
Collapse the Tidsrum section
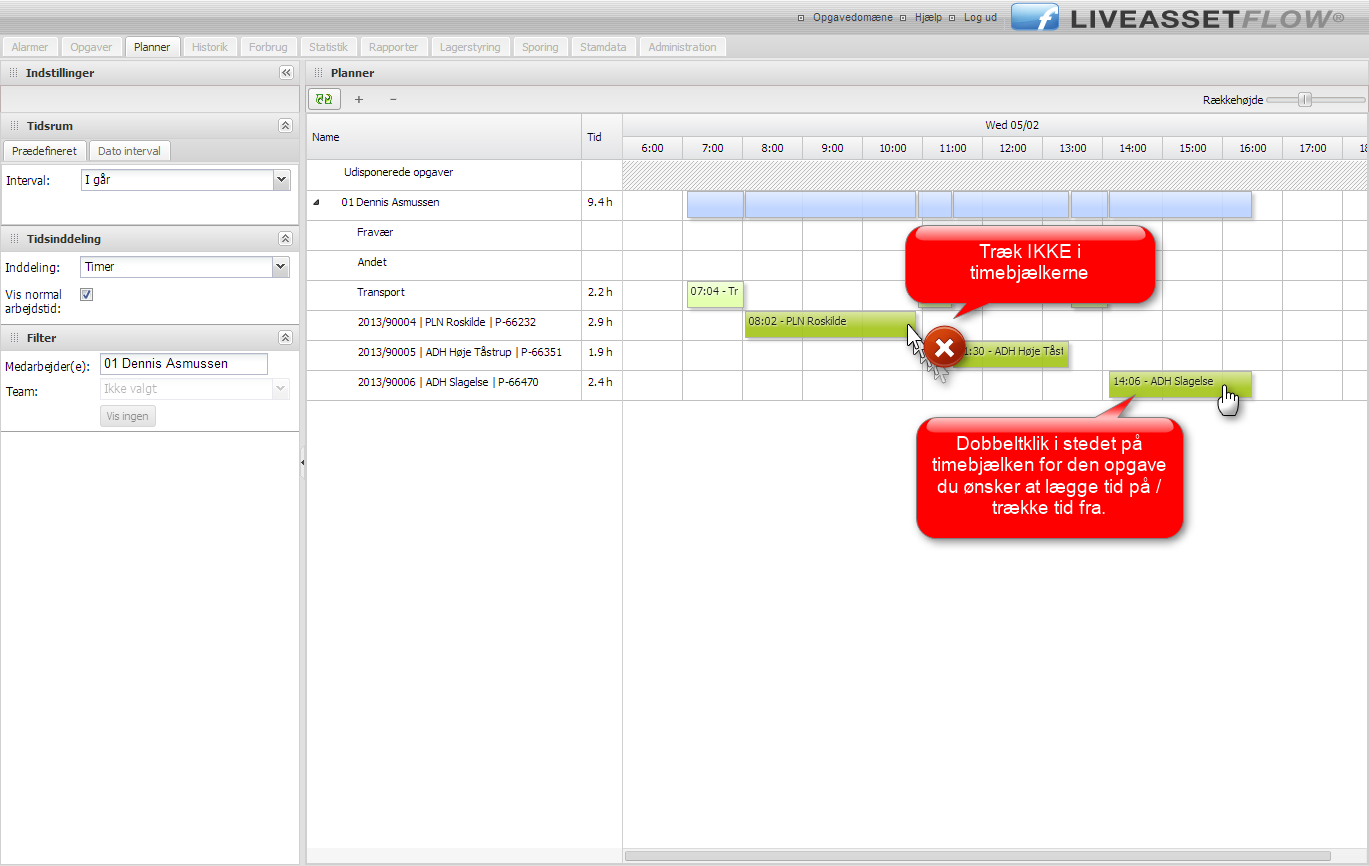click(285, 126)
